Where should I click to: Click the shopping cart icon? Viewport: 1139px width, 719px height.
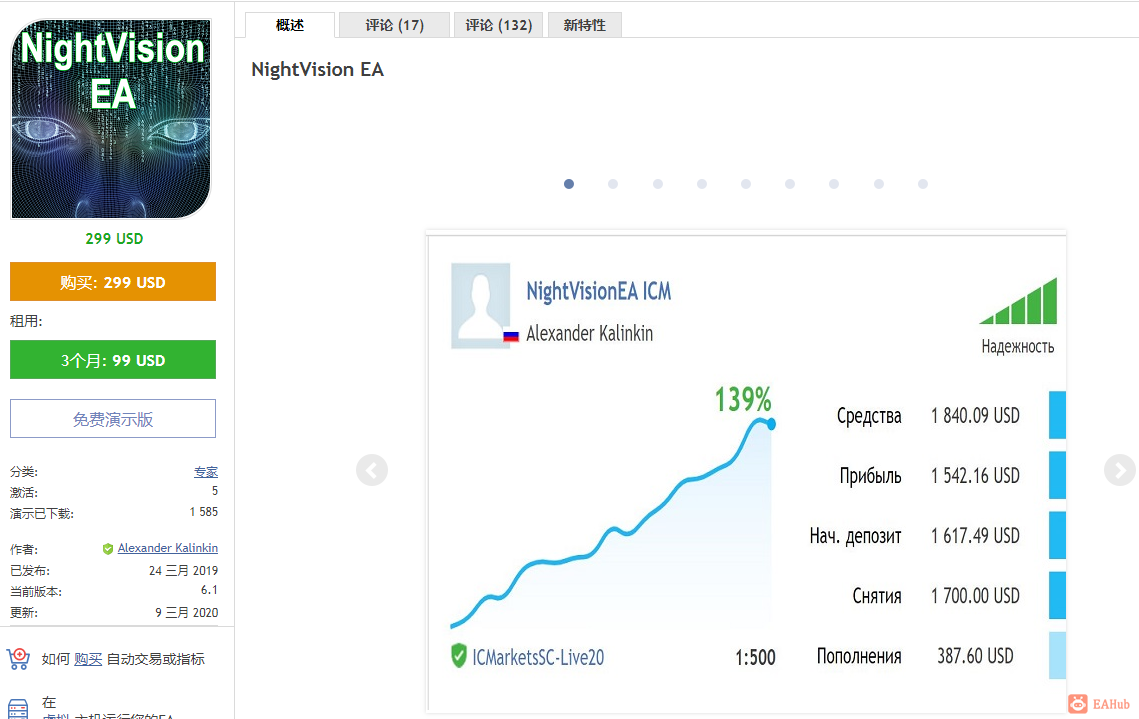coord(18,659)
